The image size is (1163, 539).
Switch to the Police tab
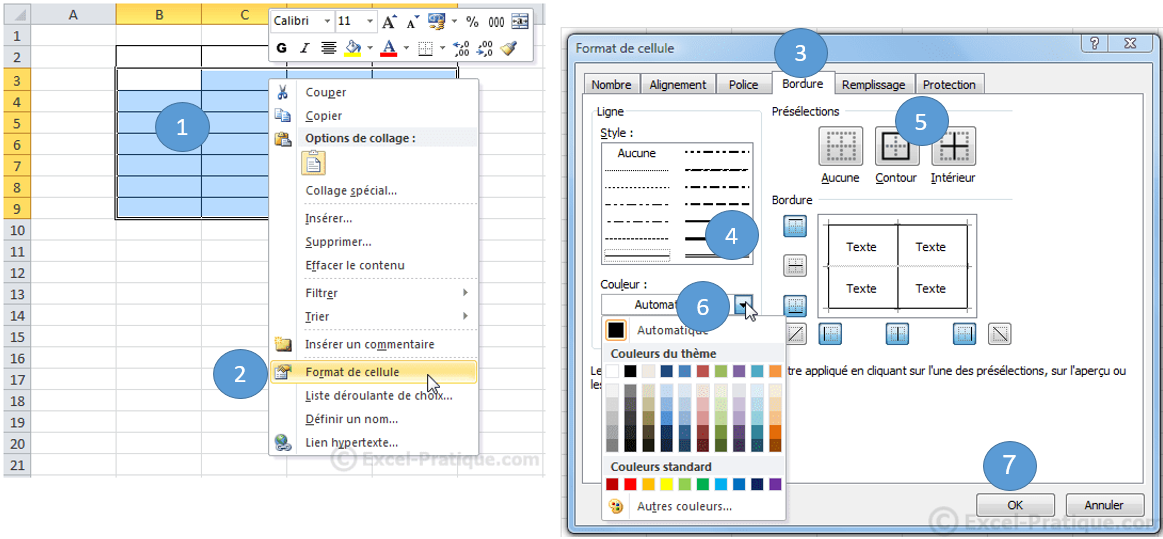click(743, 85)
